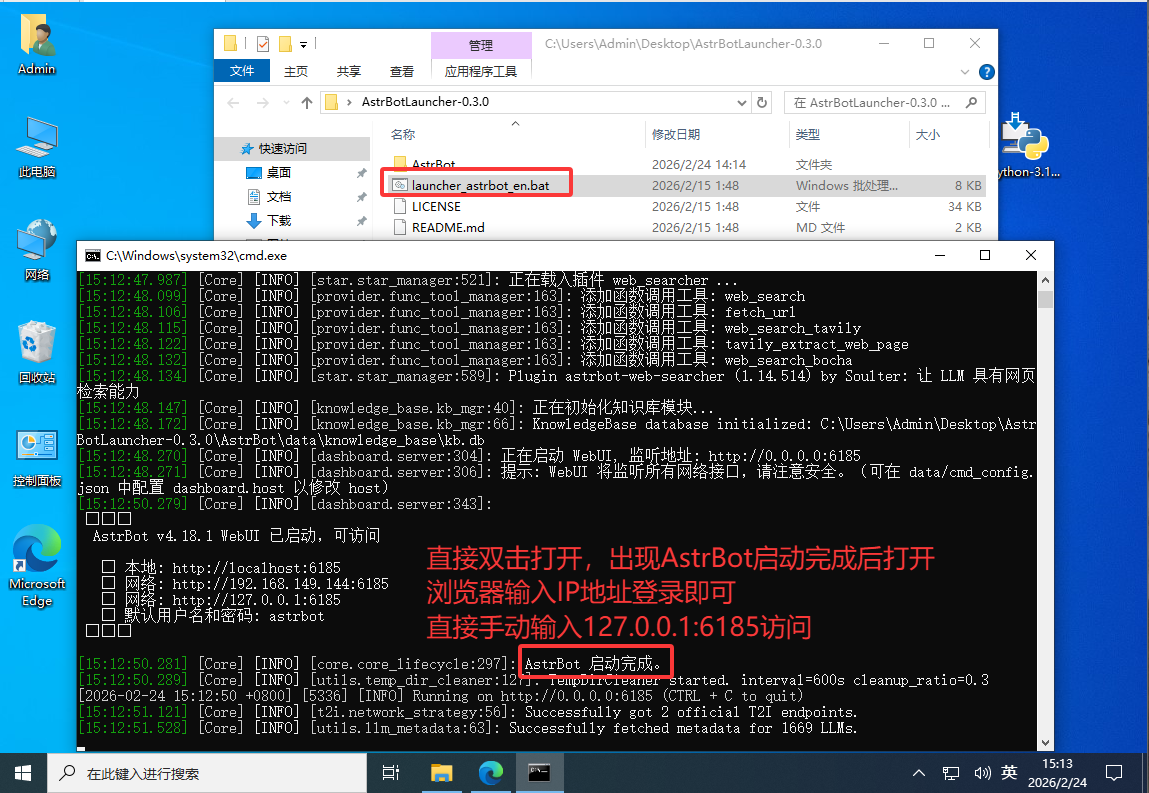Maximize the cmd.exe window
The height and width of the screenshot is (793, 1149).
pyautogui.click(x=985, y=255)
